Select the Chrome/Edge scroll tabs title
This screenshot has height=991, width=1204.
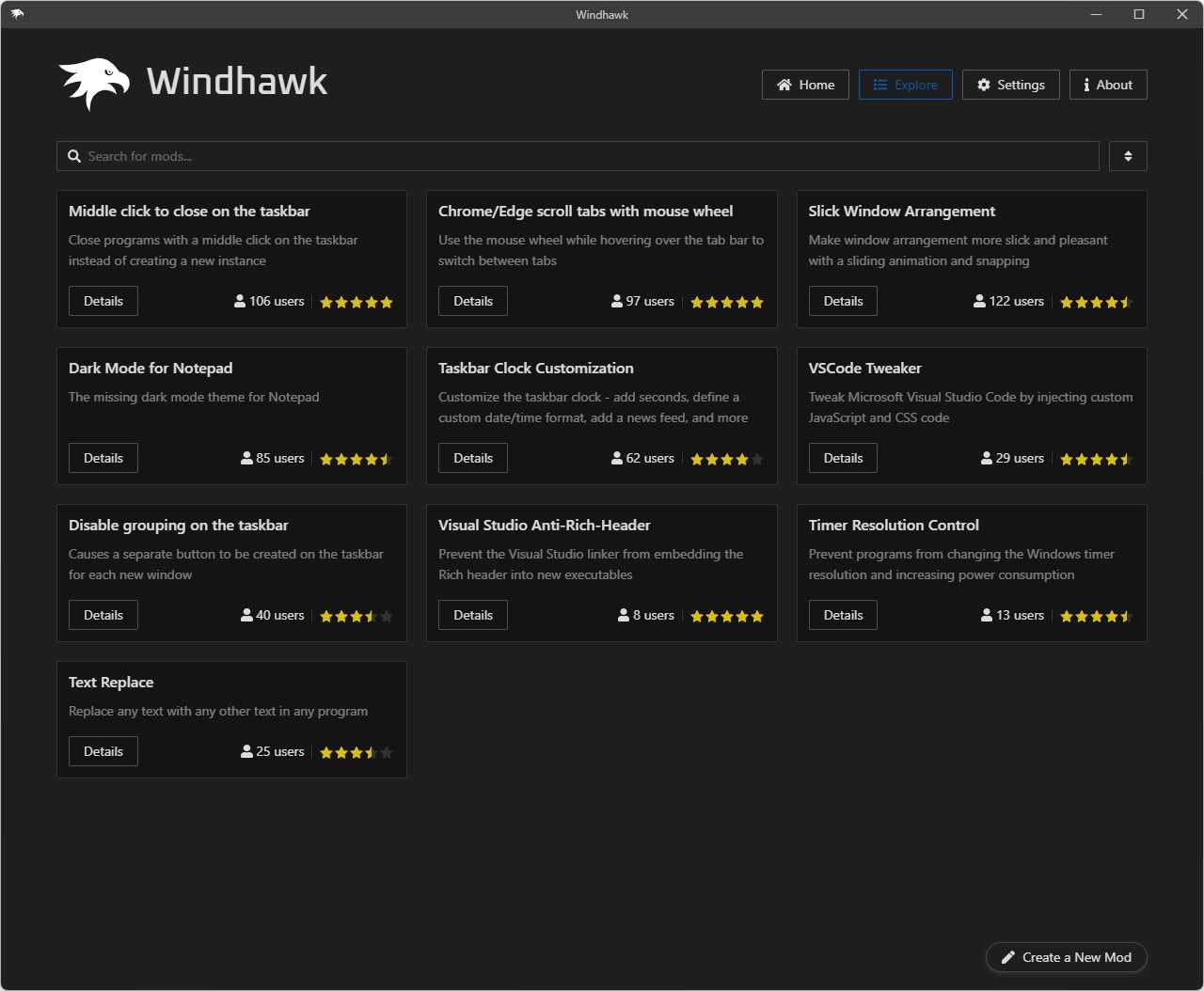pos(585,212)
